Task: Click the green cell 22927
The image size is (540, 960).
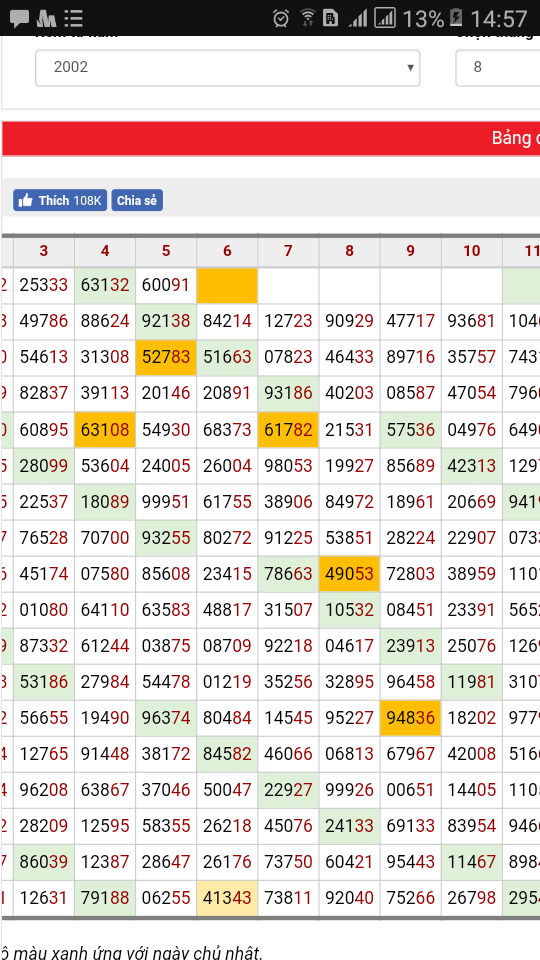Action: (288, 790)
